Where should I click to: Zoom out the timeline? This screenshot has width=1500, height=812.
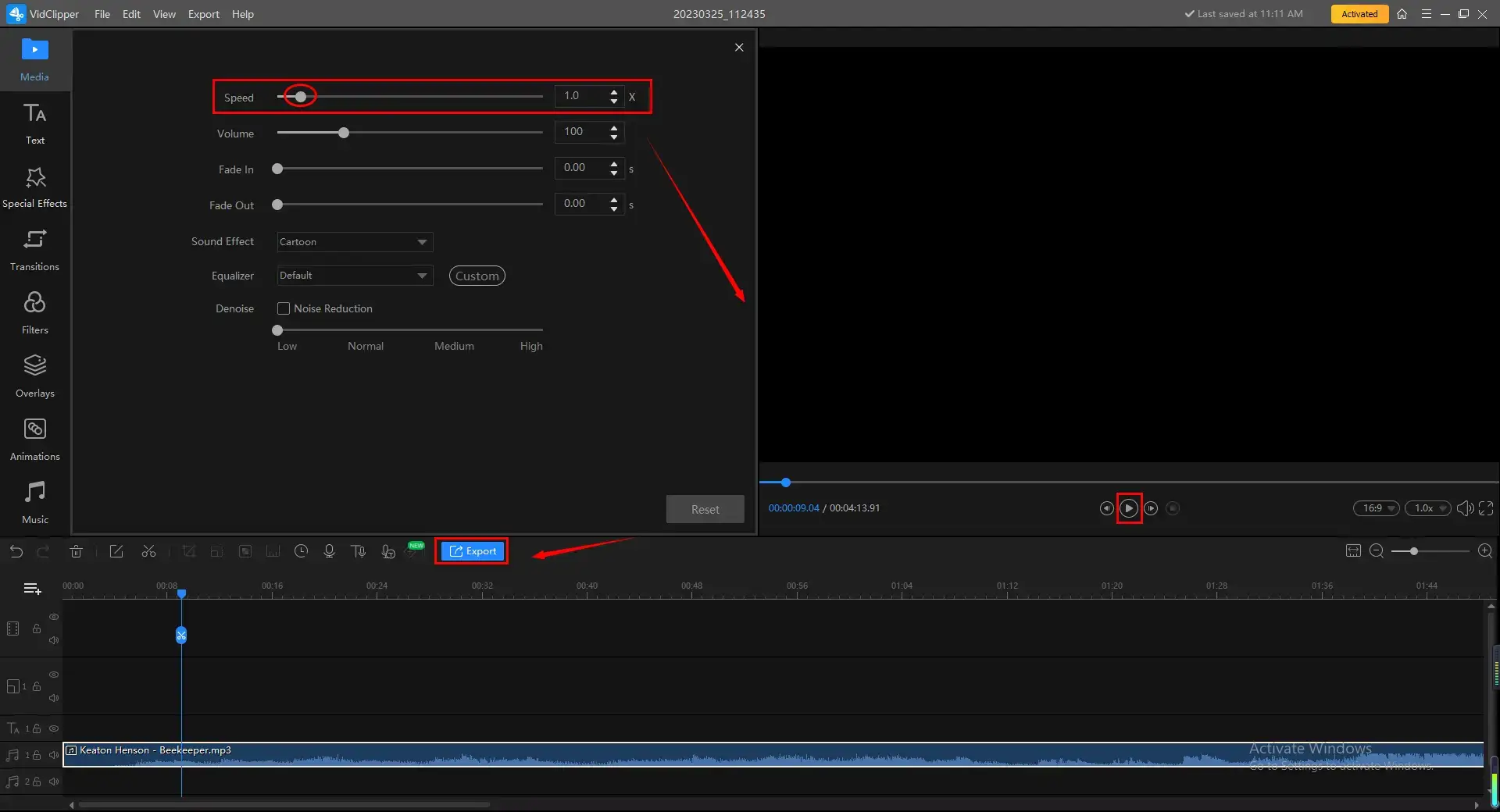coord(1377,551)
